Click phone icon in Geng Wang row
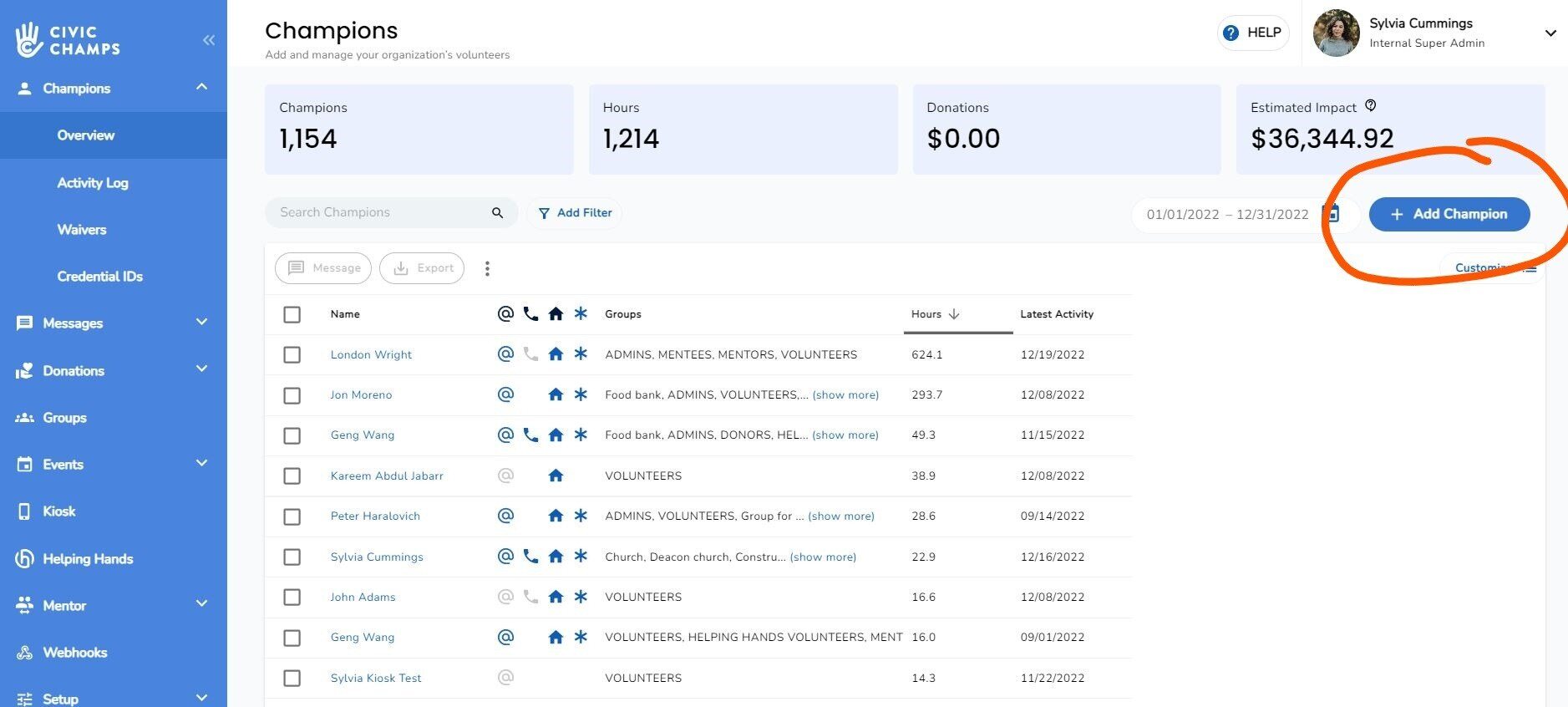1568x707 pixels. click(x=530, y=435)
